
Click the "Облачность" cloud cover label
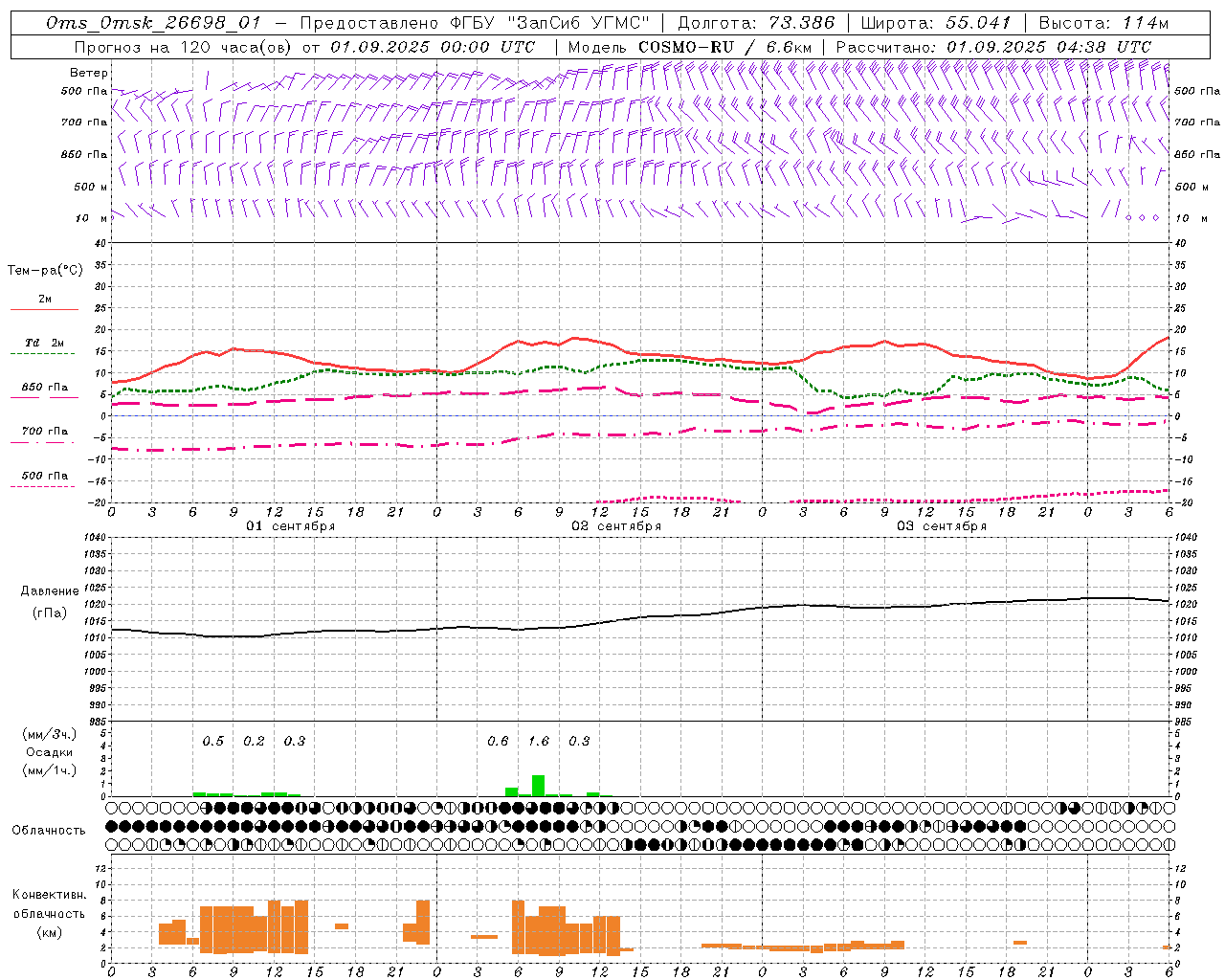coord(49,830)
